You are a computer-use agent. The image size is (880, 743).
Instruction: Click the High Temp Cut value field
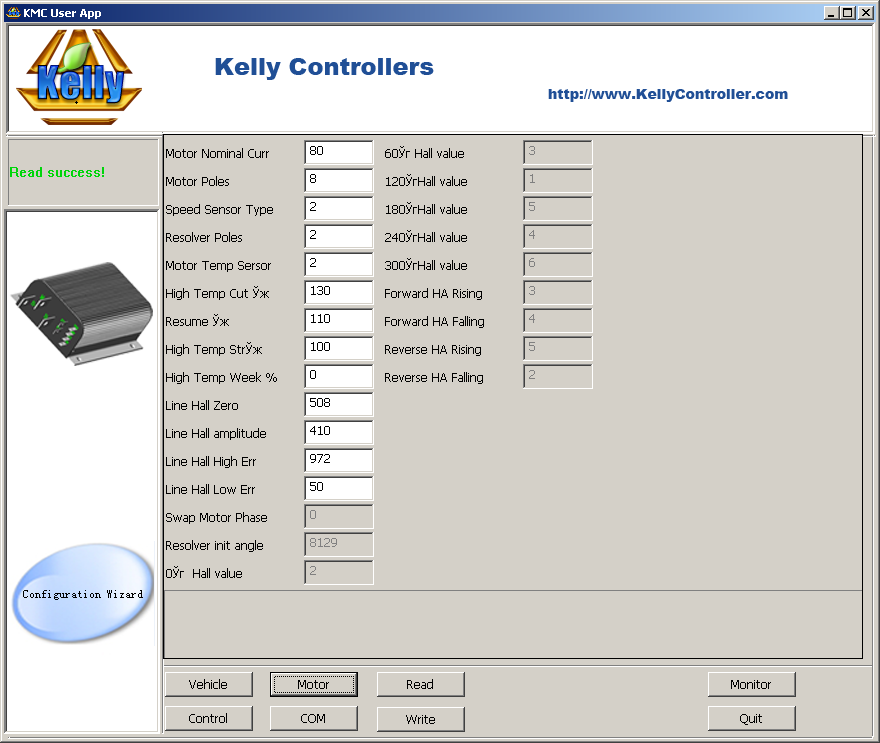pos(338,293)
